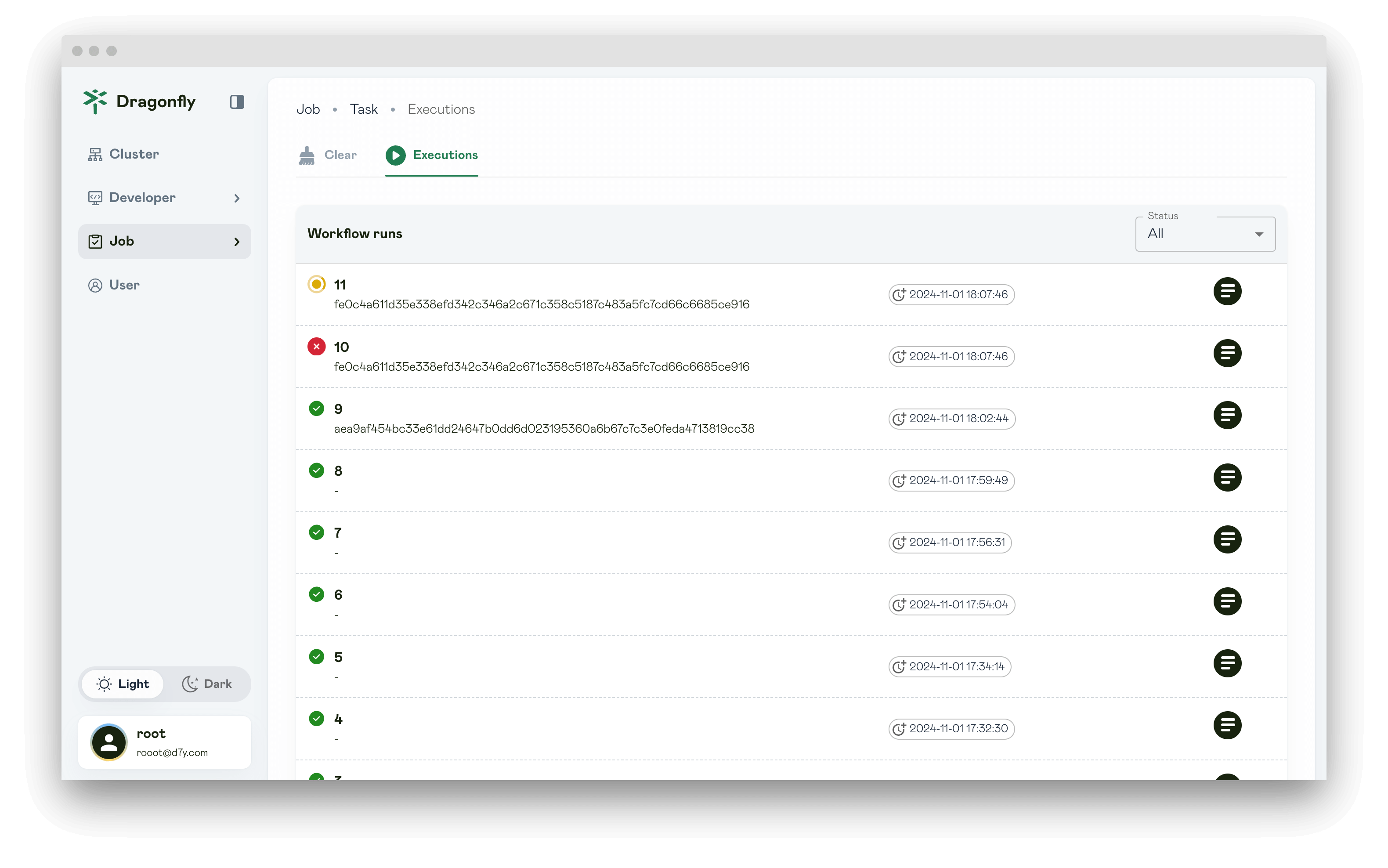Click the root user avatar
This screenshot has height=868, width=1388.
pos(108,742)
